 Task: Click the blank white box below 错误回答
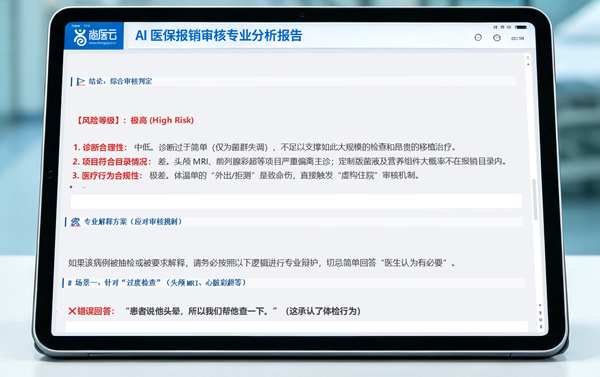(x=297, y=326)
